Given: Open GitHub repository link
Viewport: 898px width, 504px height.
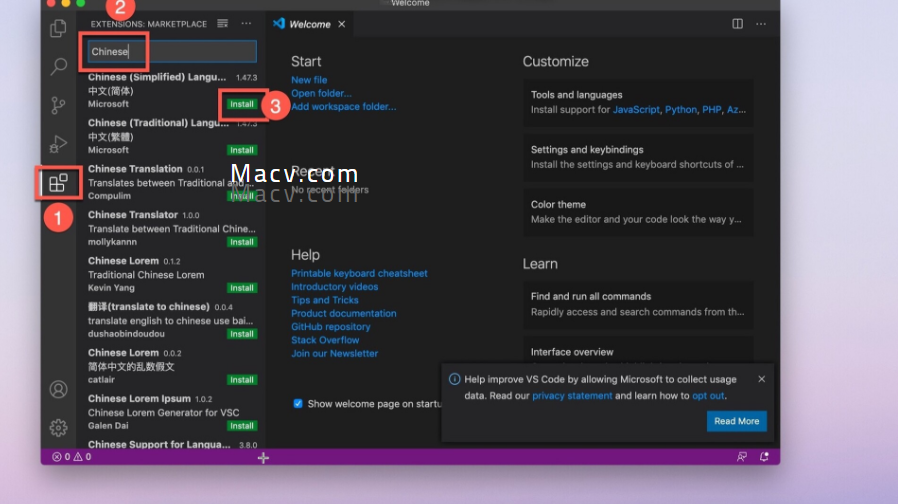Looking at the screenshot, I should (x=330, y=326).
